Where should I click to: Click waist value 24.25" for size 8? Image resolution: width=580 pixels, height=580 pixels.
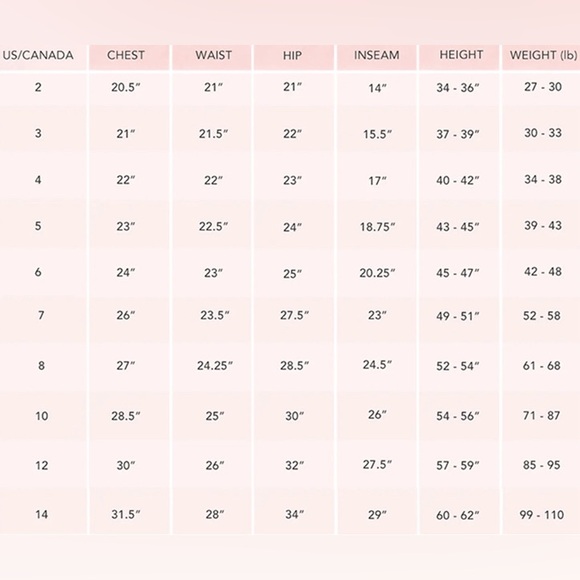point(215,365)
